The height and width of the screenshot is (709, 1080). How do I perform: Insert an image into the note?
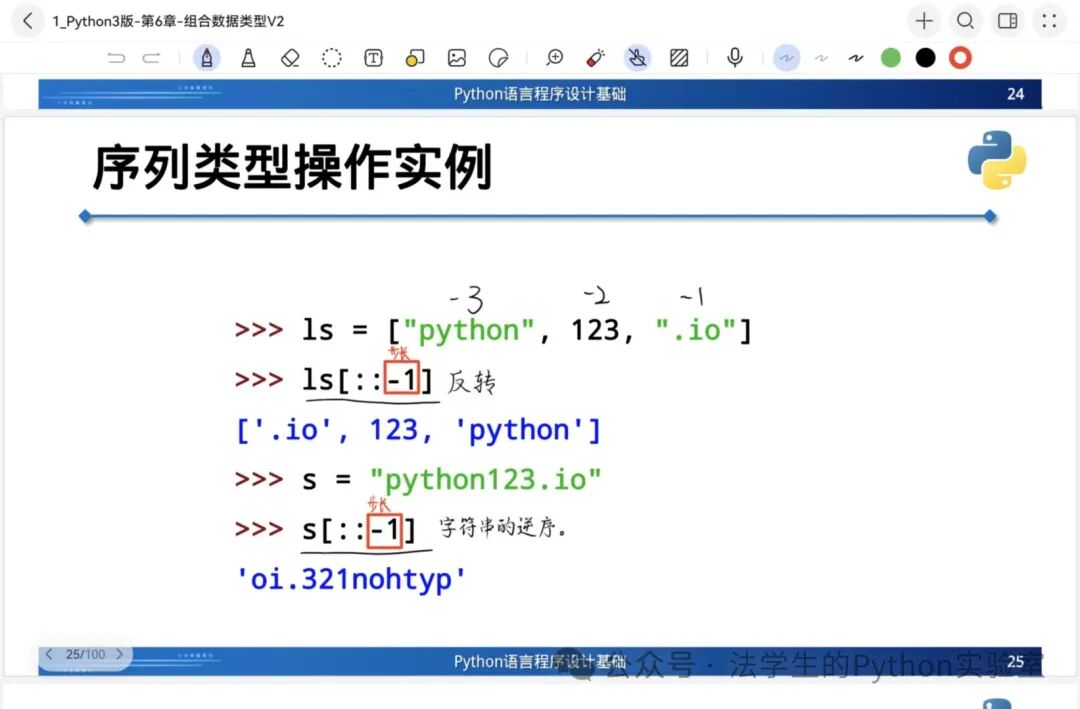click(x=457, y=58)
